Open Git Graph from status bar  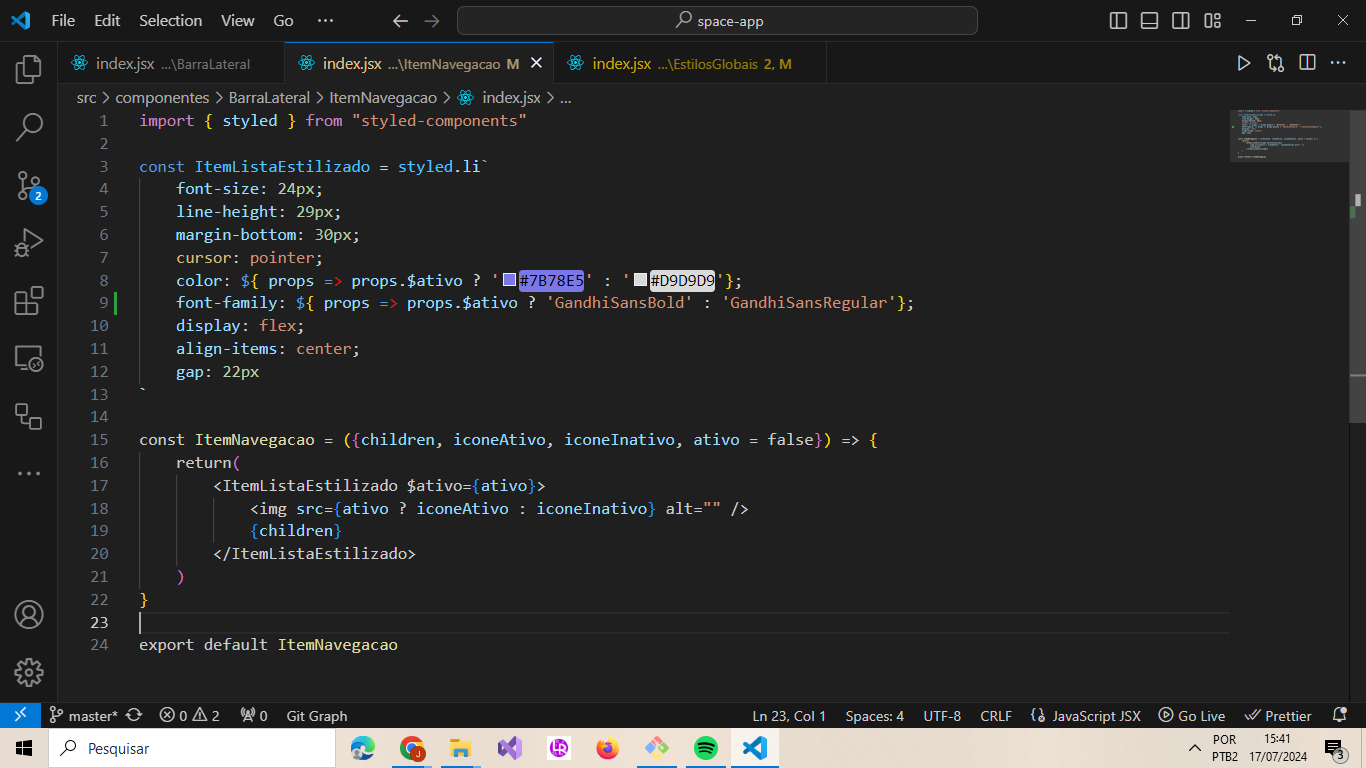pos(317,716)
